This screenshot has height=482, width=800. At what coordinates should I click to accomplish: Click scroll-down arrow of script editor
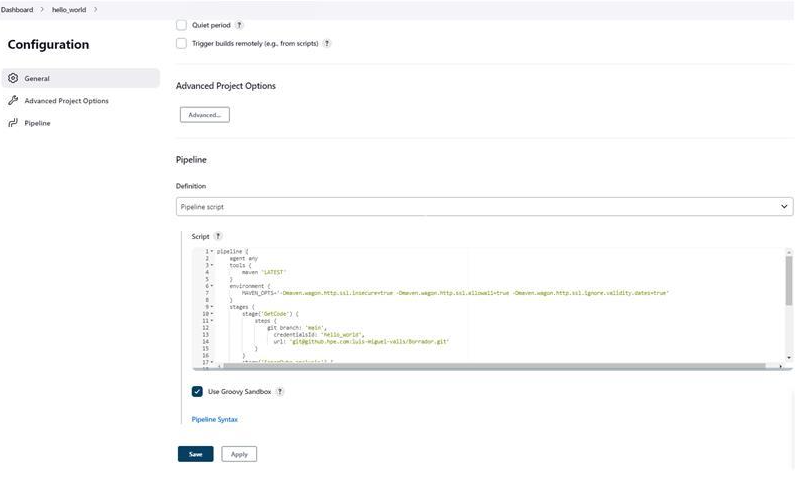789,358
